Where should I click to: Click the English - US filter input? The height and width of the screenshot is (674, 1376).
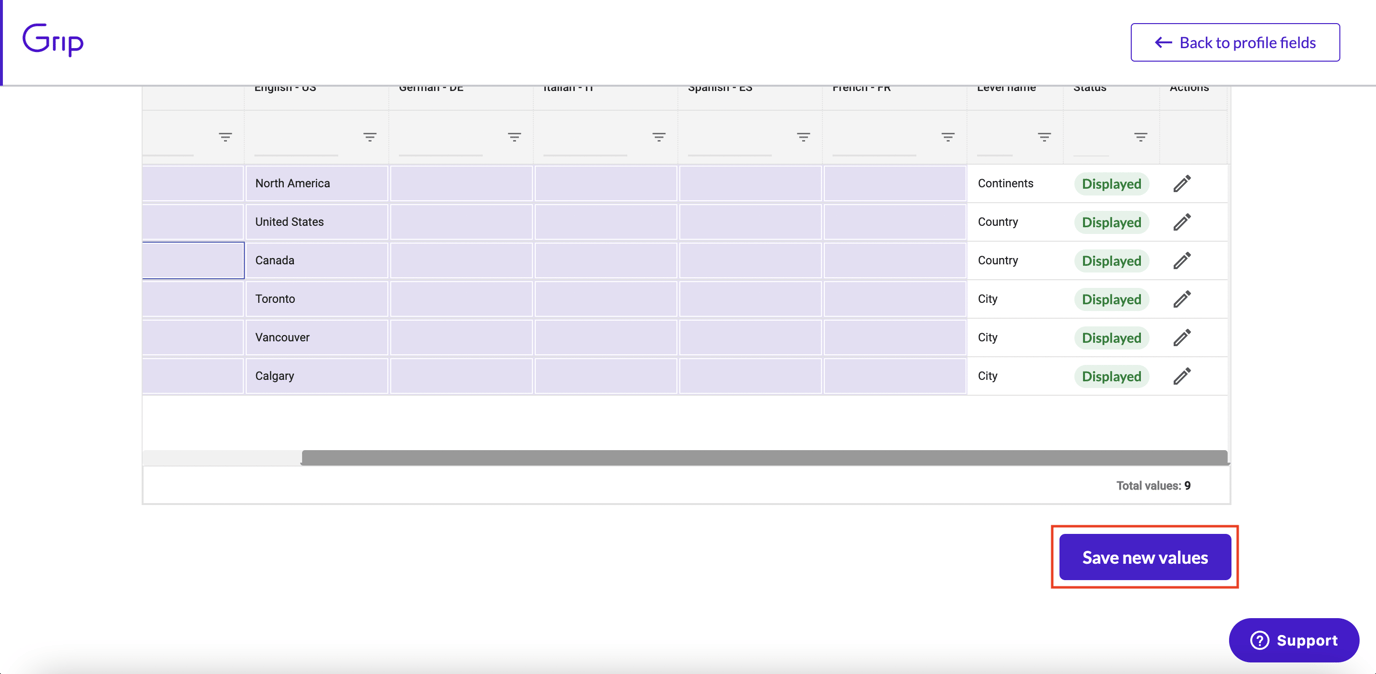point(297,138)
